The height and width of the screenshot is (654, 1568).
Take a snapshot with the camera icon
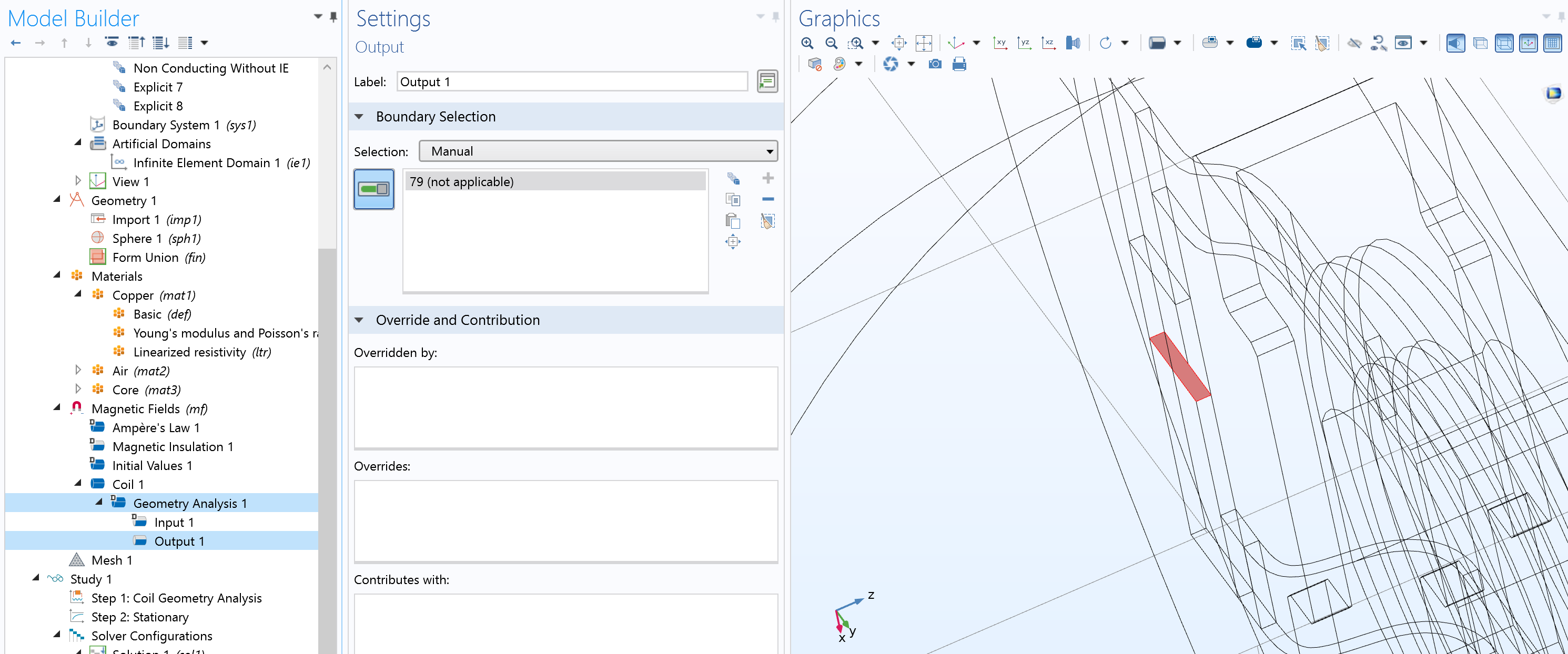(935, 64)
